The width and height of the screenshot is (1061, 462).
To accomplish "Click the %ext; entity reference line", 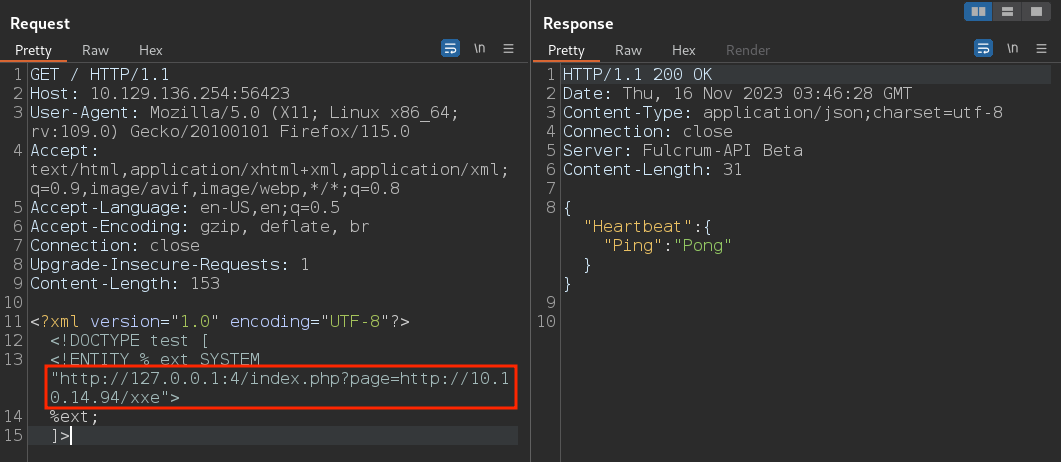I will click(74, 416).
